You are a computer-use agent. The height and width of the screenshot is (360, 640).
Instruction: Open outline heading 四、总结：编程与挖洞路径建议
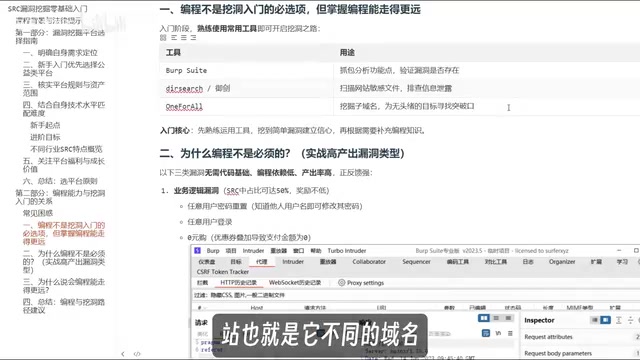click(x=64, y=306)
